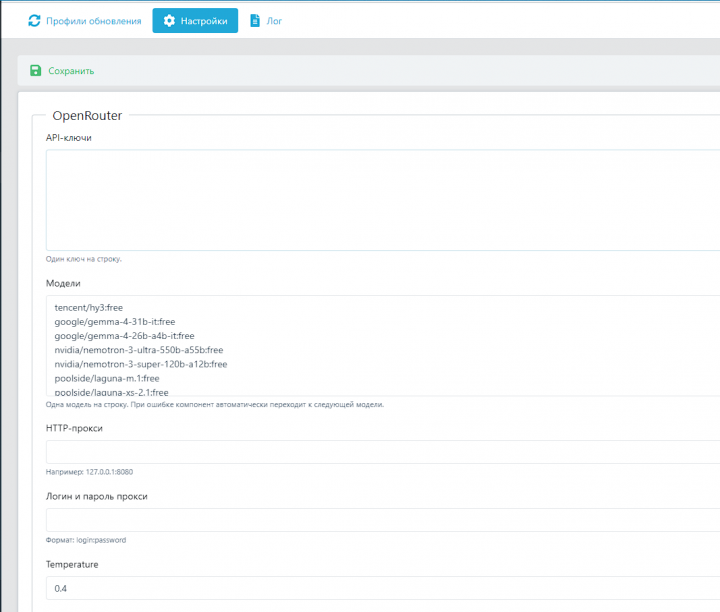Select the poolside/laguna-xs-2.1:free line
The image size is (720, 612).
[x=112, y=393]
